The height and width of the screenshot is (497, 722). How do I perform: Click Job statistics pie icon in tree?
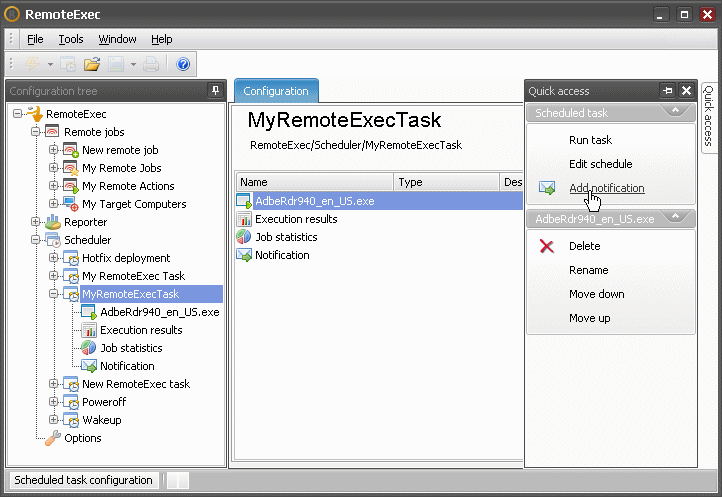point(88,348)
